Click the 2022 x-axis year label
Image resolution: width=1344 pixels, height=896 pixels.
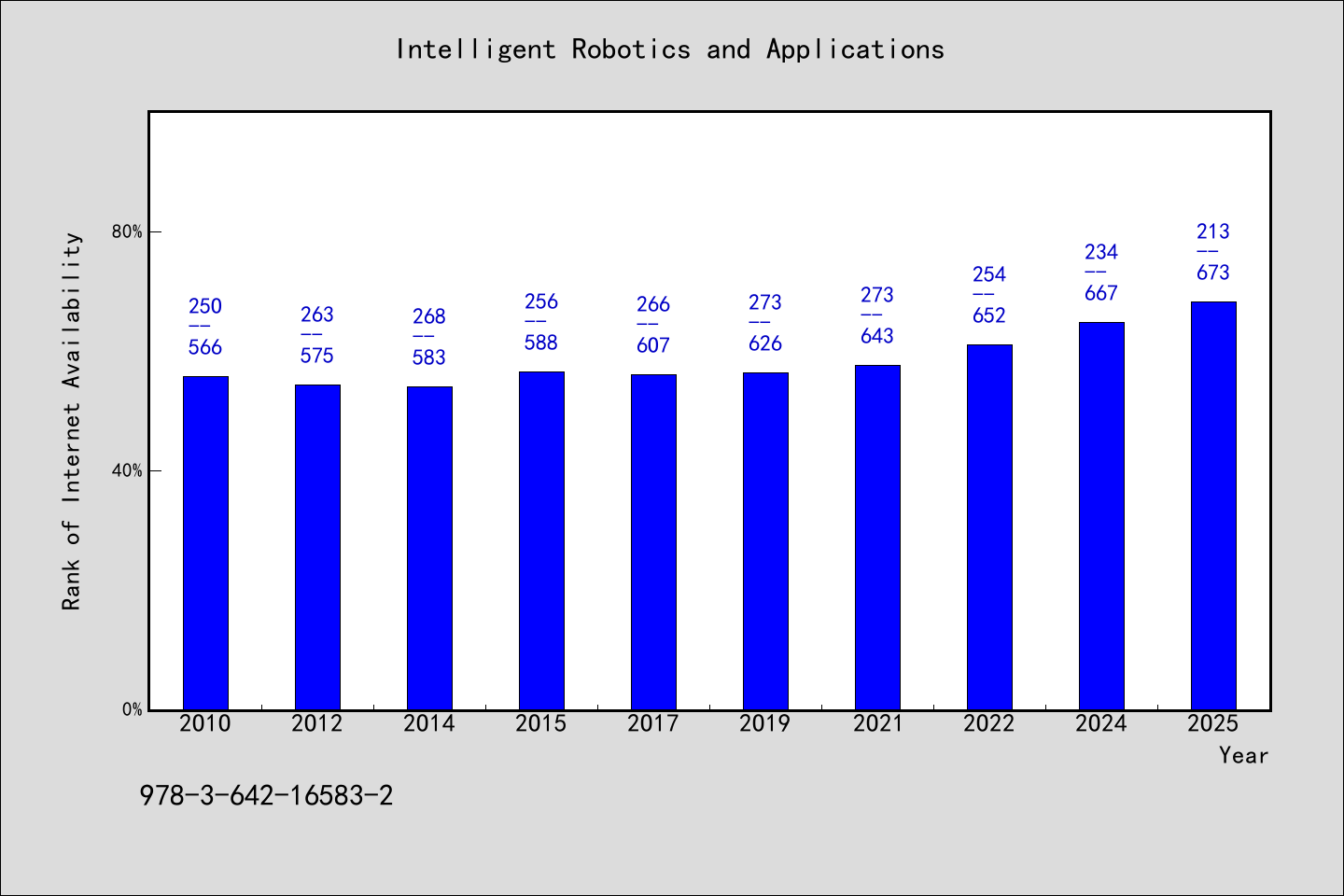[x=989, y=723]
